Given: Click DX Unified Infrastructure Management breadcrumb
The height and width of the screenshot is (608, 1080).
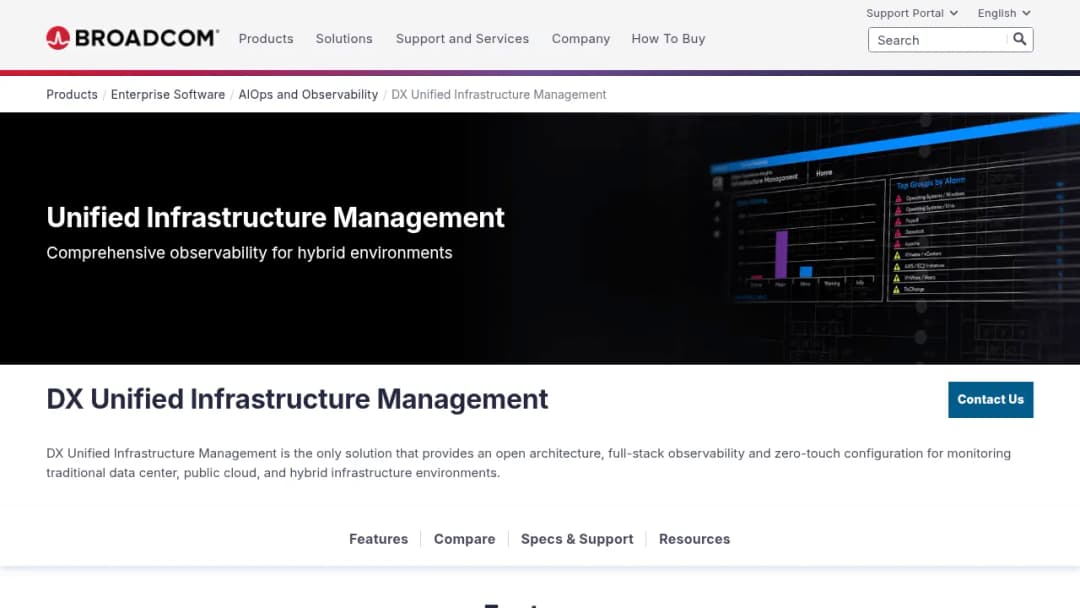Looking at the screenshot, I should point(499,94).
